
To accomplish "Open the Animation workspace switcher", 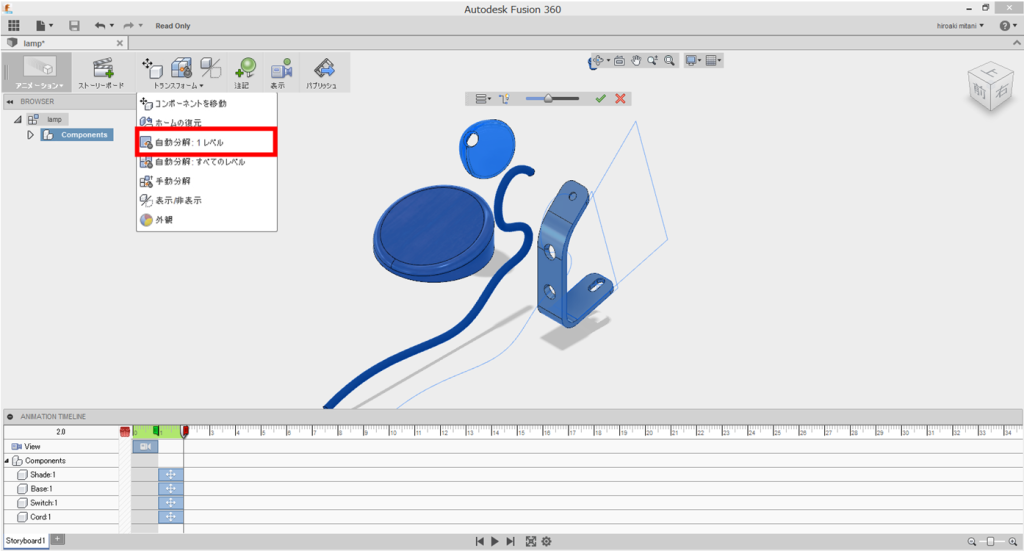I will coord(39,72).
